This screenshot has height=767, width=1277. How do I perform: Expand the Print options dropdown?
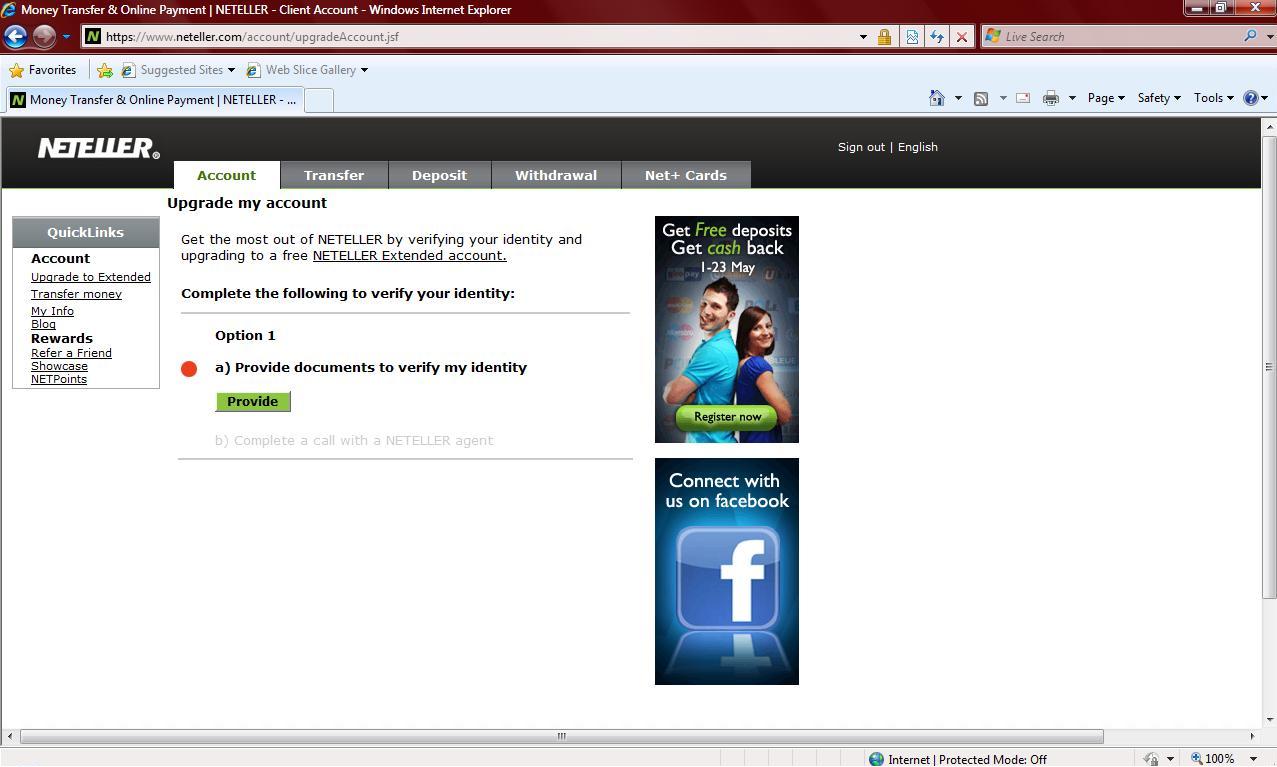point(1072,98)
